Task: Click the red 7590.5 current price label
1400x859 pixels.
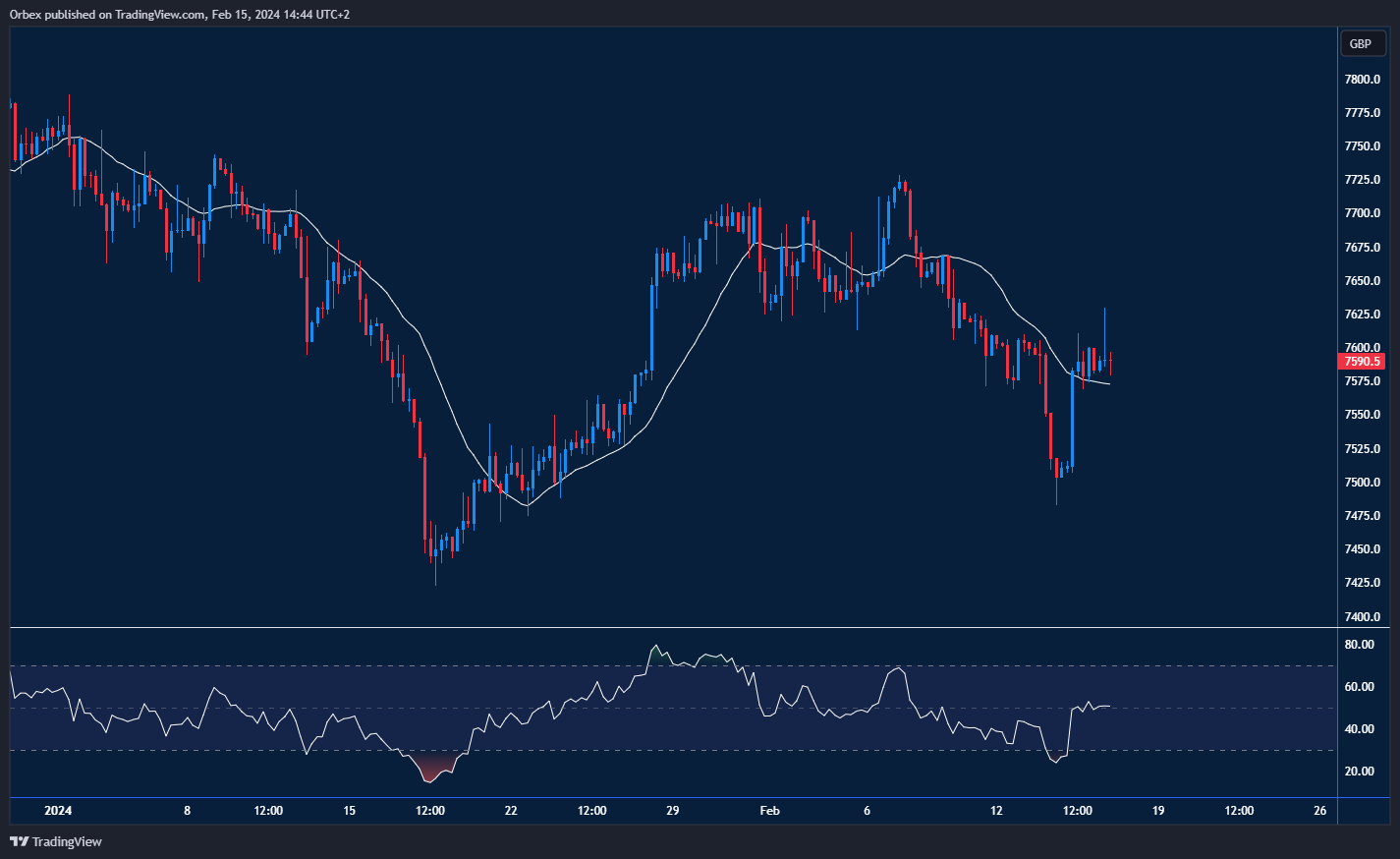Action: [x=1362, y=362]
